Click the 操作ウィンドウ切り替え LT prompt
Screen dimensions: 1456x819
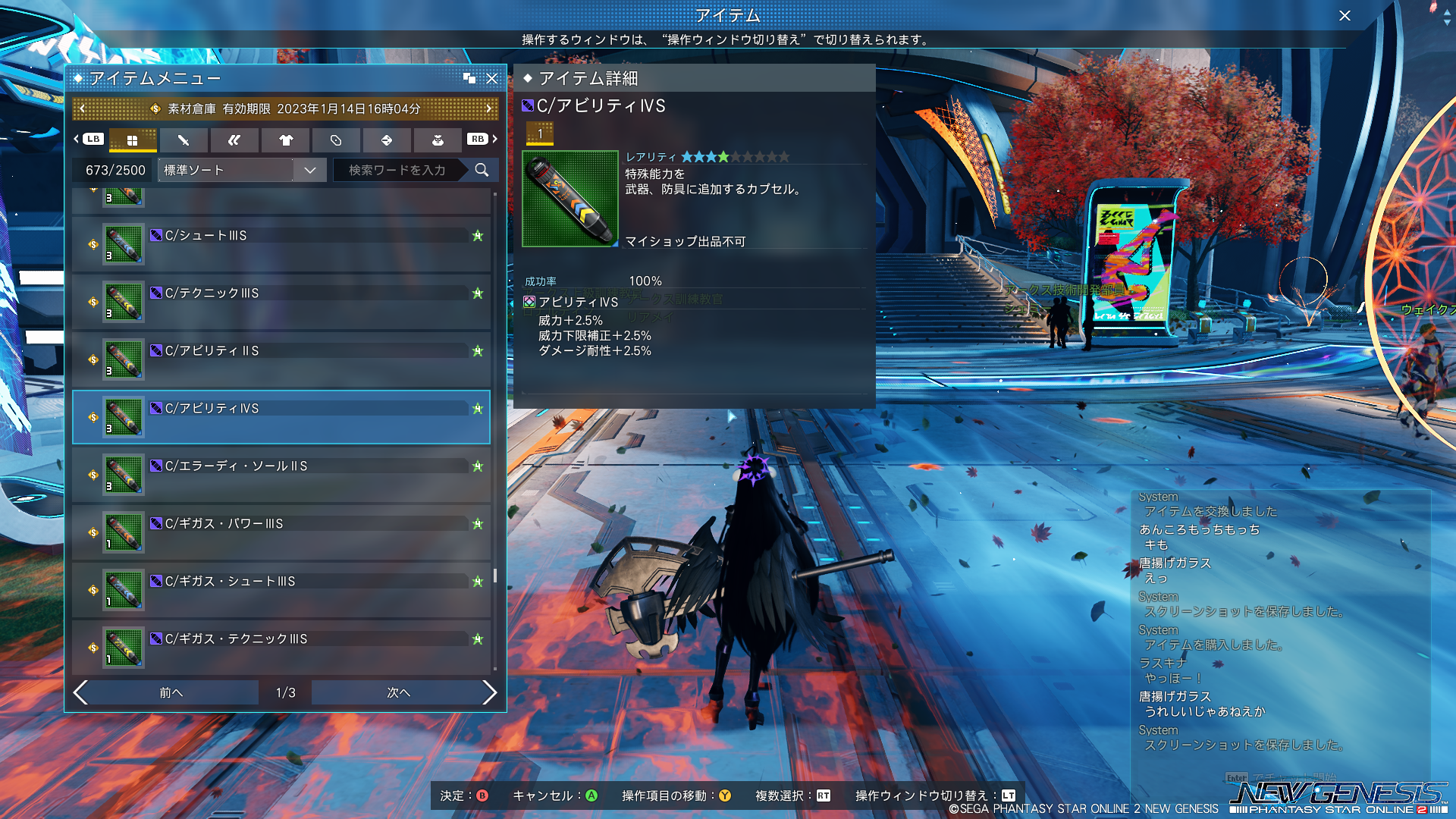(x=935, y=795)
